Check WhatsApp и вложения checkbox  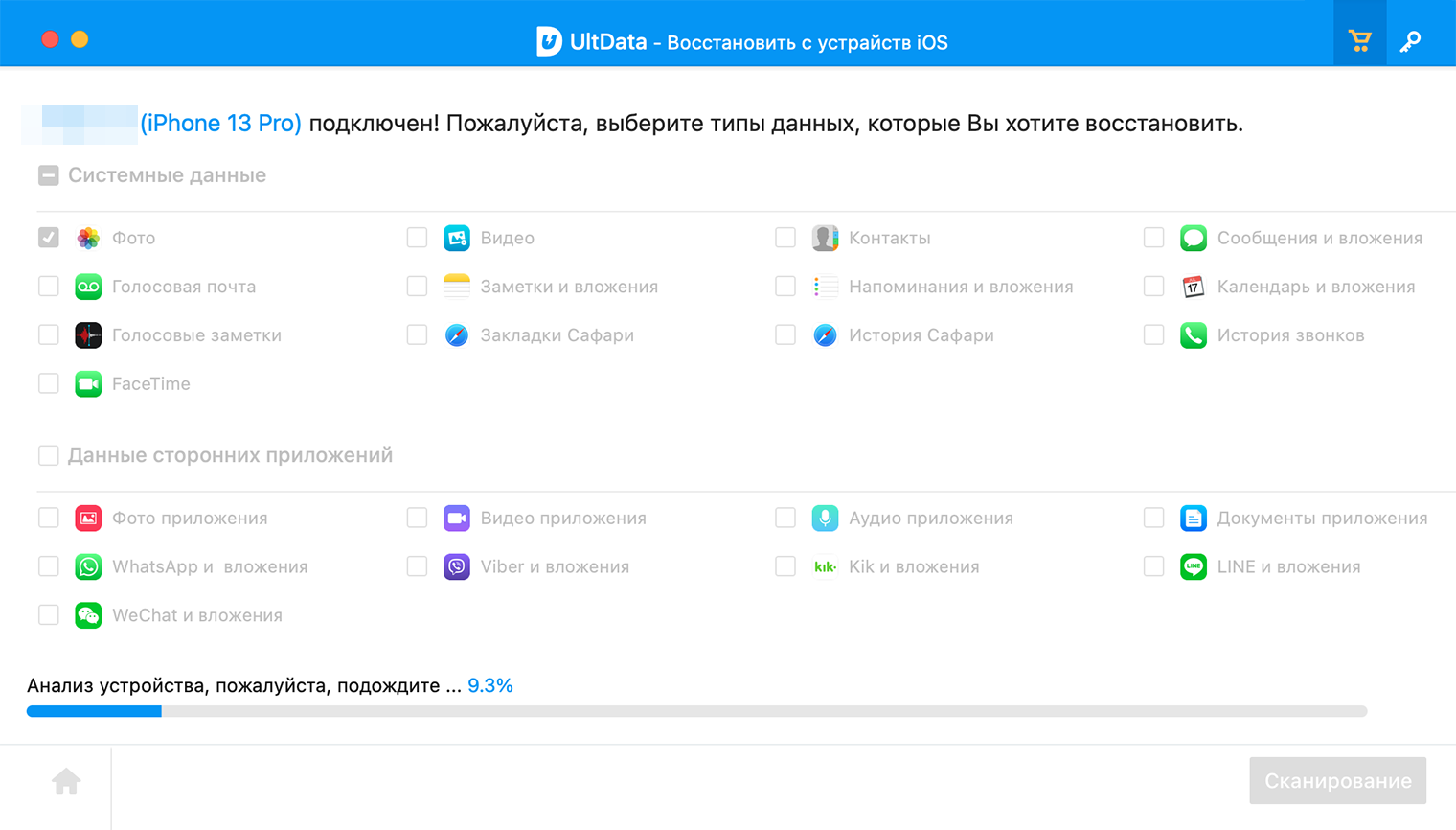49,567
